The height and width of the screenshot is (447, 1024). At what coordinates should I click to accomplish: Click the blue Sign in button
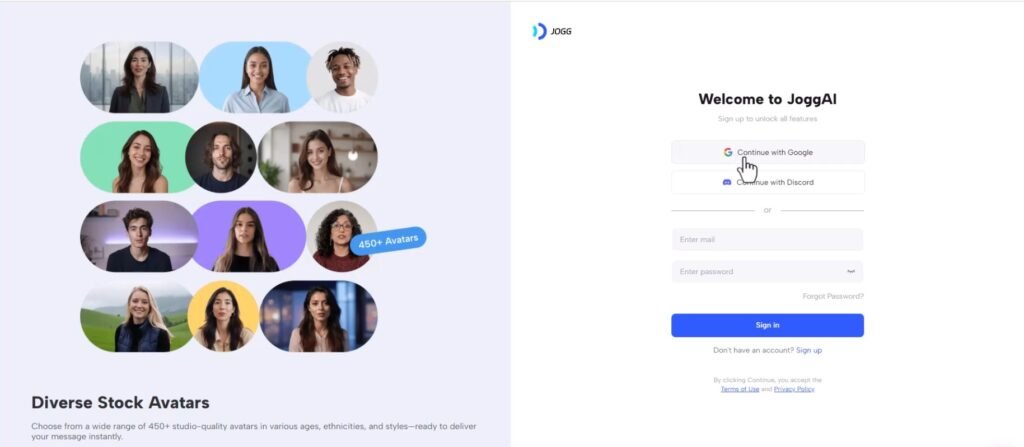767,325
